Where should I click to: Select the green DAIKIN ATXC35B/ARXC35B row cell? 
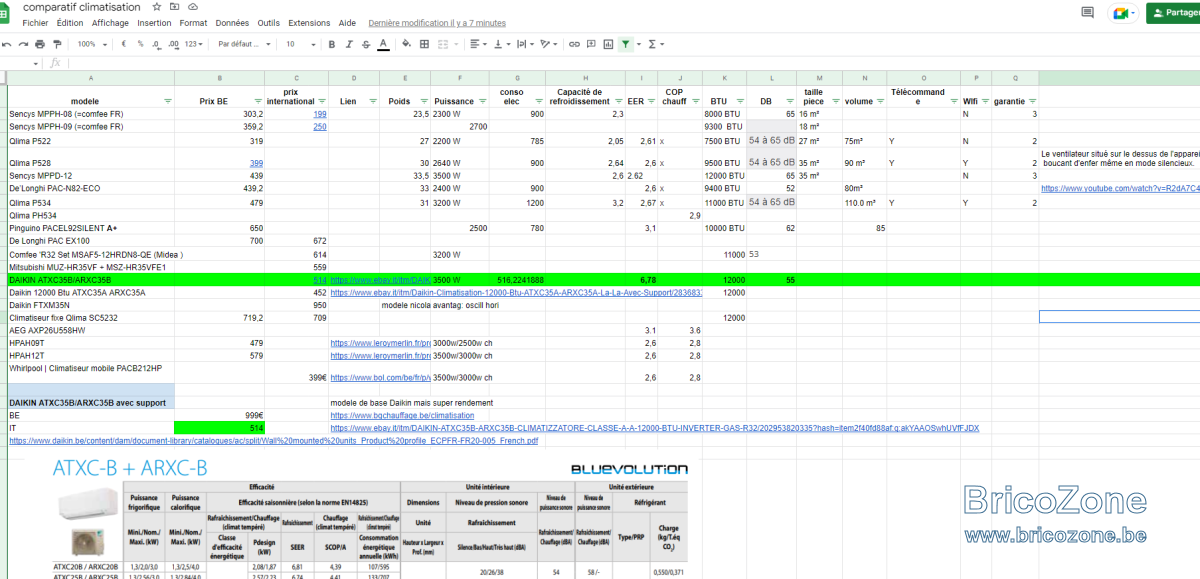(90, 280)
